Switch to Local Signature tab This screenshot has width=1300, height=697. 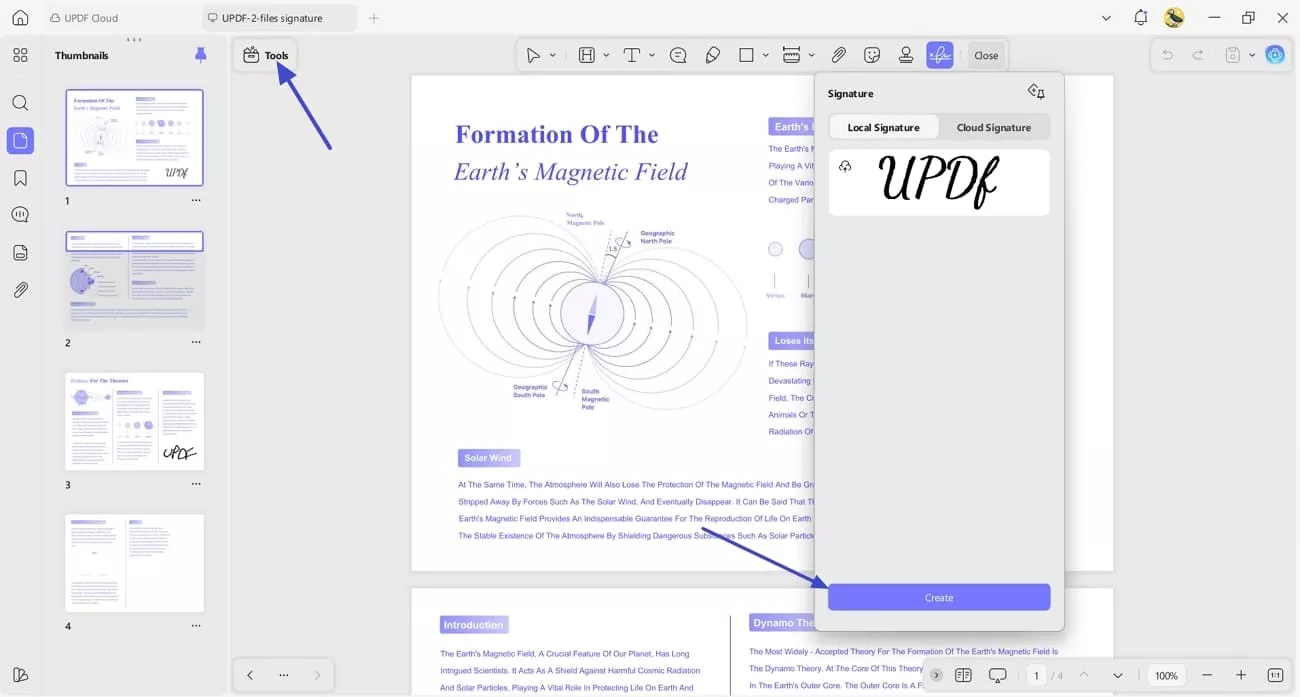[x=884, y=127]
